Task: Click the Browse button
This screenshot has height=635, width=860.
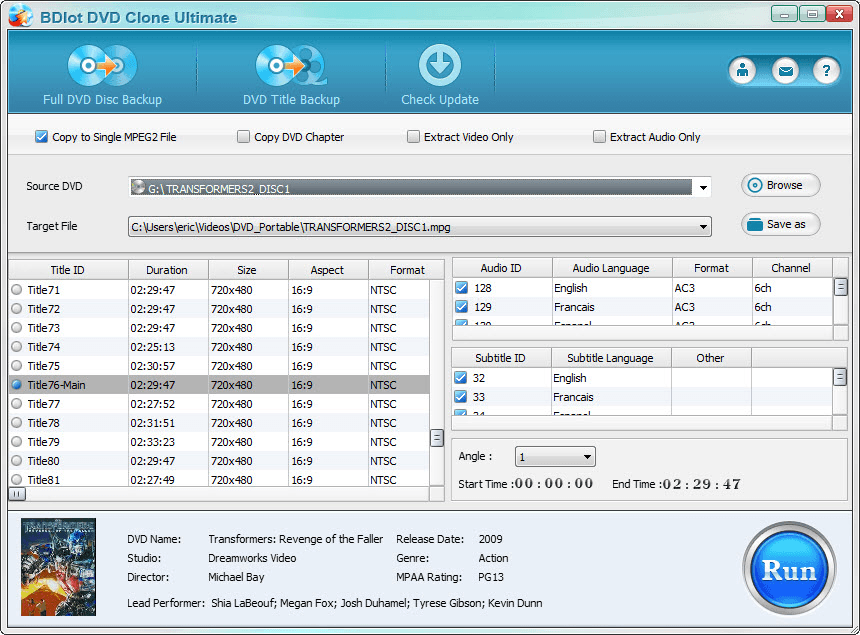Action: (x=779, y=185)
